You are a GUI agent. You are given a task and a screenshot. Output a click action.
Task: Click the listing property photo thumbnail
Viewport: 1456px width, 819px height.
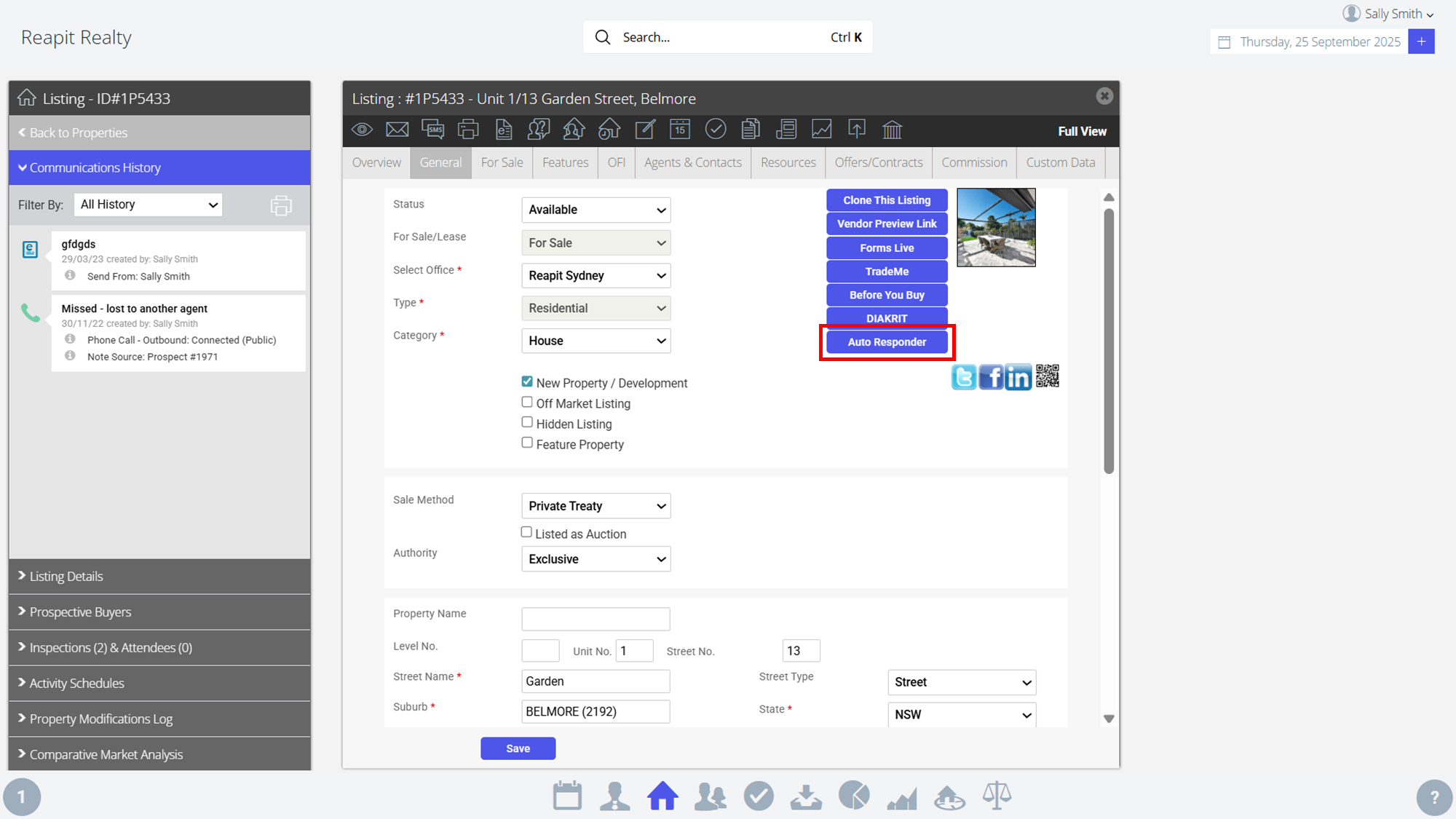[x=996, y=227]
